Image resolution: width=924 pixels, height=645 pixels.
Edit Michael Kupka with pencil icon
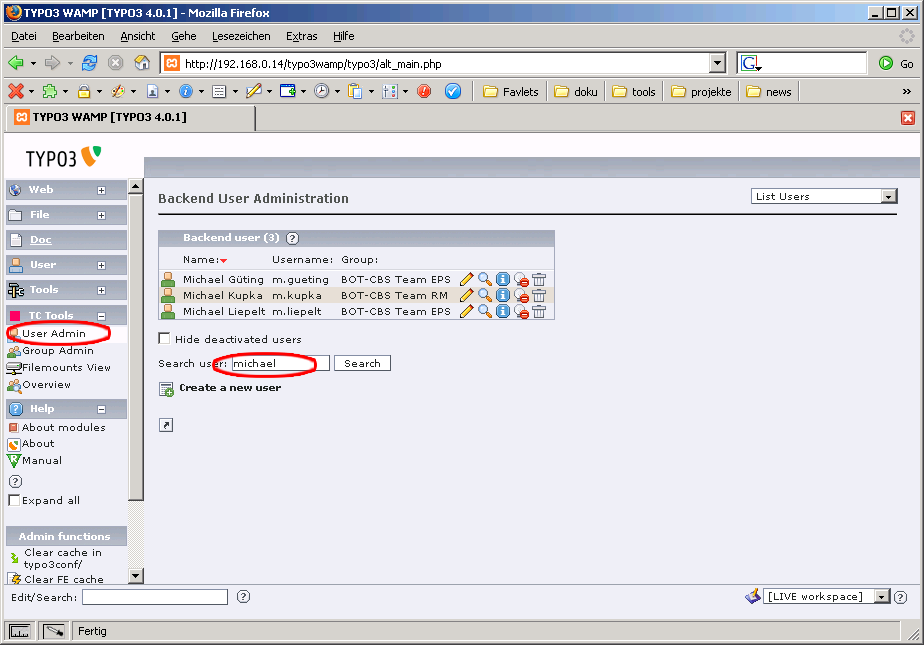pos(466,295)
